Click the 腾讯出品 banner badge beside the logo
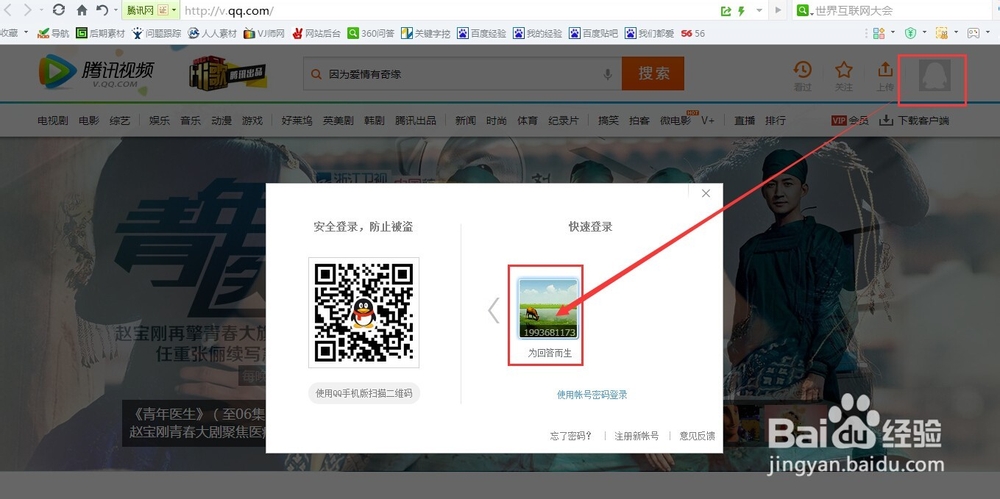The width and height of the screenshot is (1000, 499). click(x=227, y=74)
